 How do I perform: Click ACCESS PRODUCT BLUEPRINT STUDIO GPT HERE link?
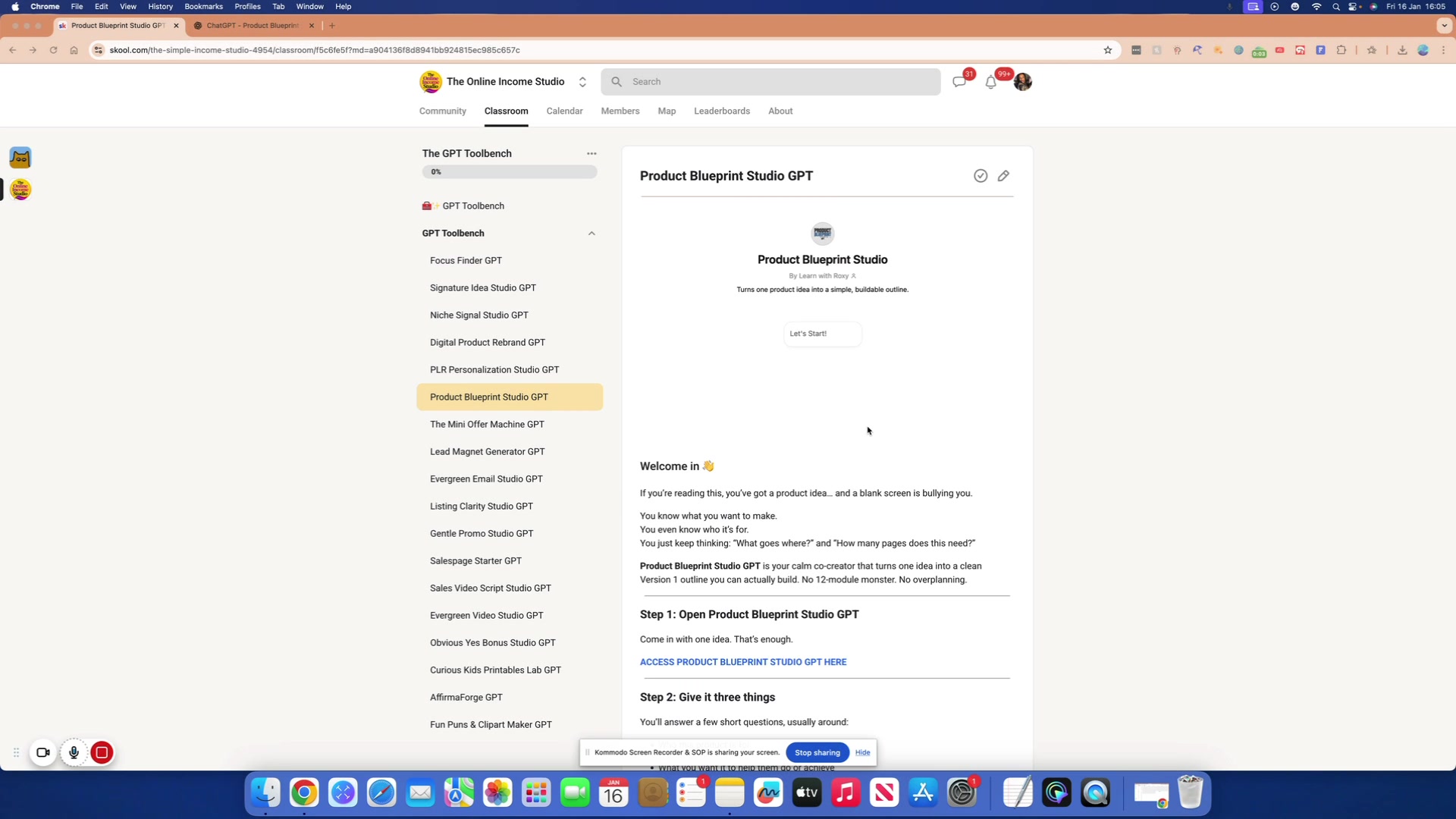742,662
